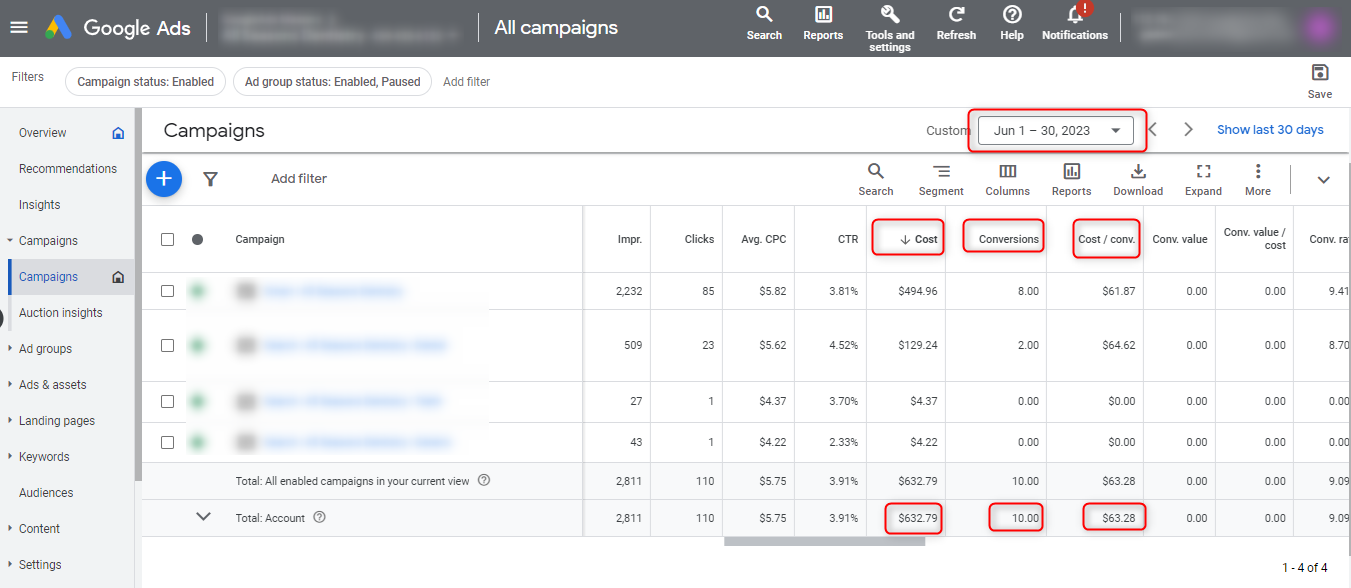
Task: Click the Campaign status: Enabled filter chip
Action: click(x=145, y=82)
